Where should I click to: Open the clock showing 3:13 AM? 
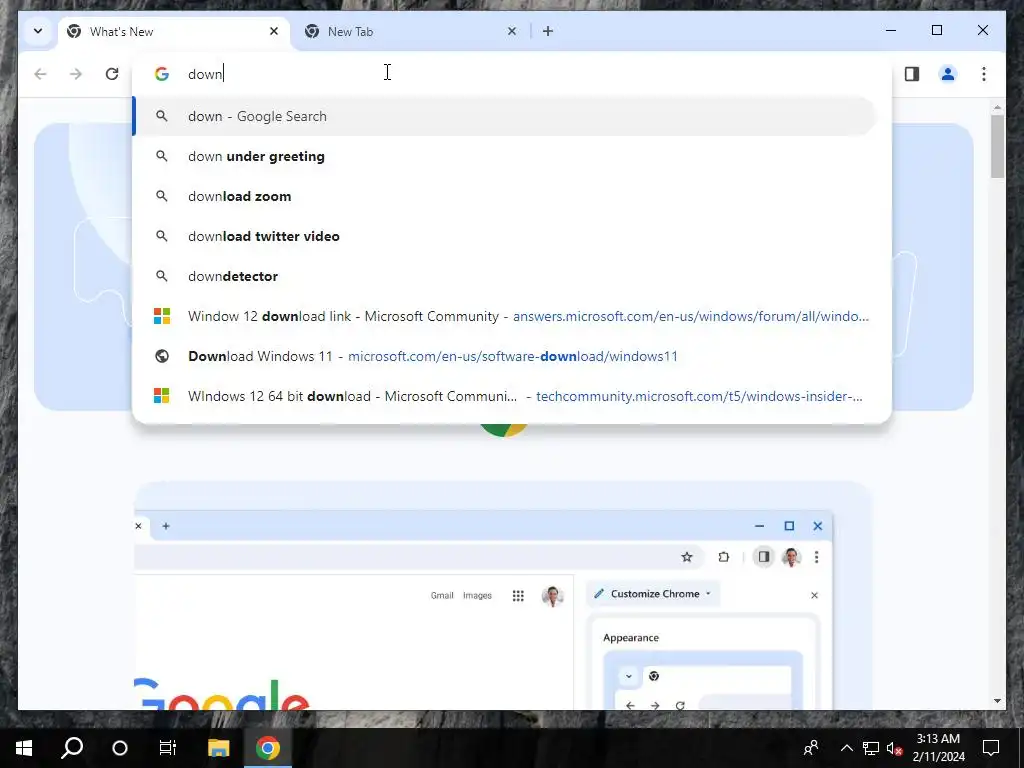coord(938,748)
